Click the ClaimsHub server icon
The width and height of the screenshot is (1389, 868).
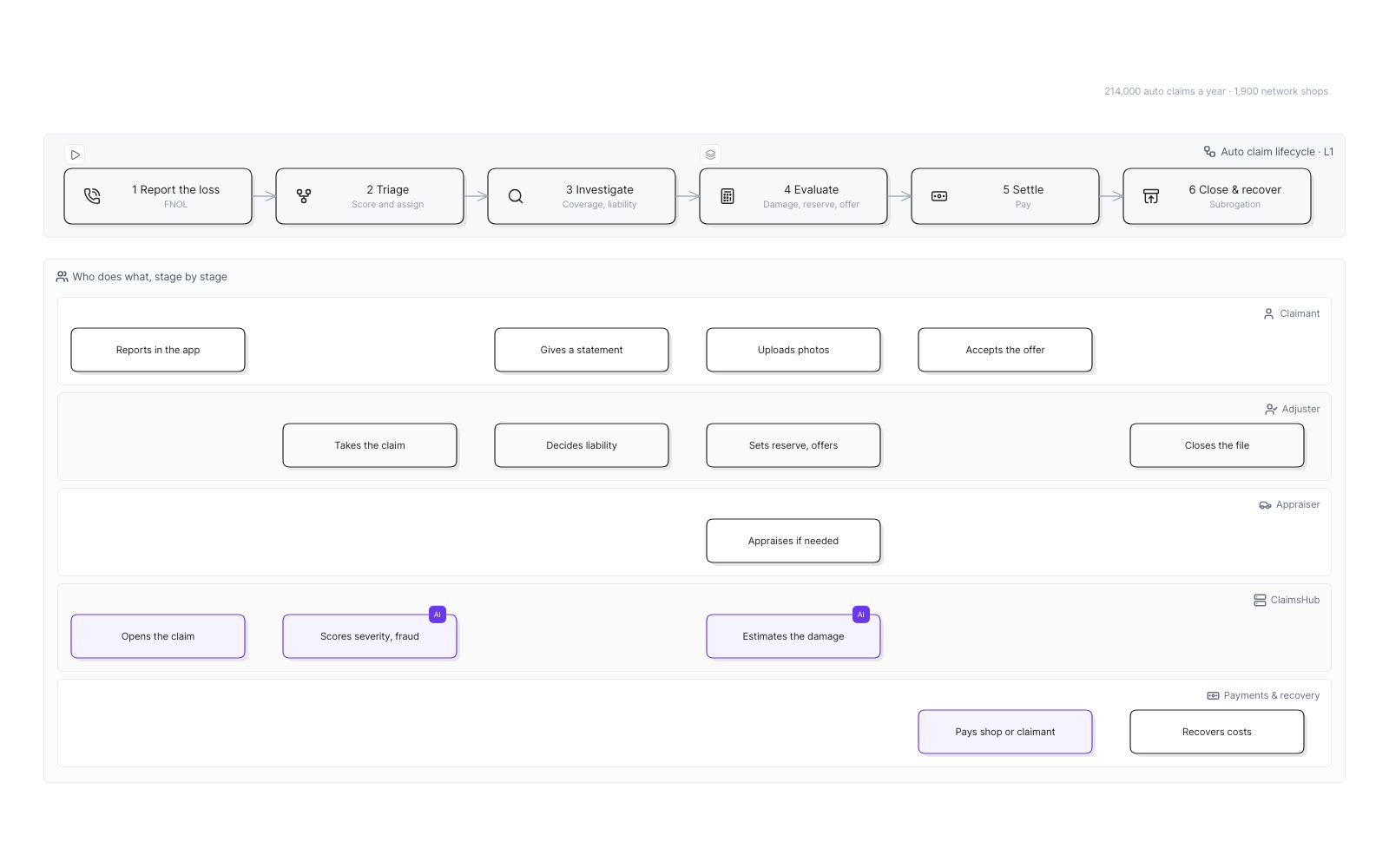pos(1260,601)
